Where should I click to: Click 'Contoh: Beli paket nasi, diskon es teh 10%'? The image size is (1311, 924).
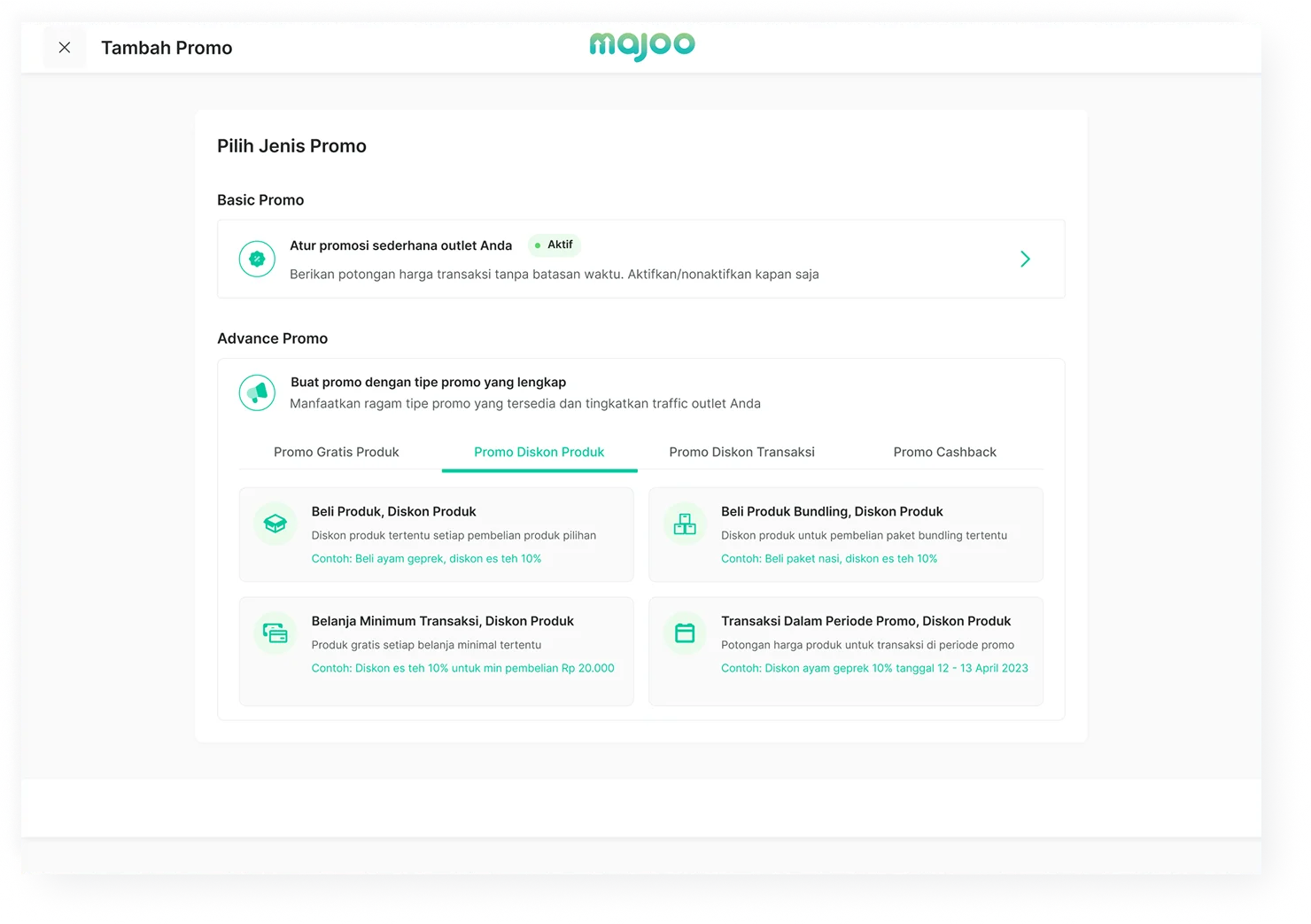coord(829,558)
